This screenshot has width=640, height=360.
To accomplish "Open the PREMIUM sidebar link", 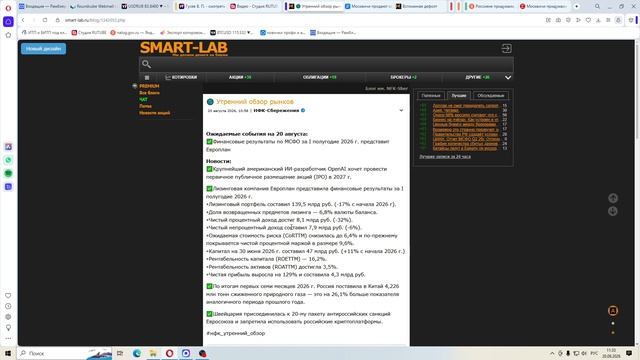I will coord(149,86).
